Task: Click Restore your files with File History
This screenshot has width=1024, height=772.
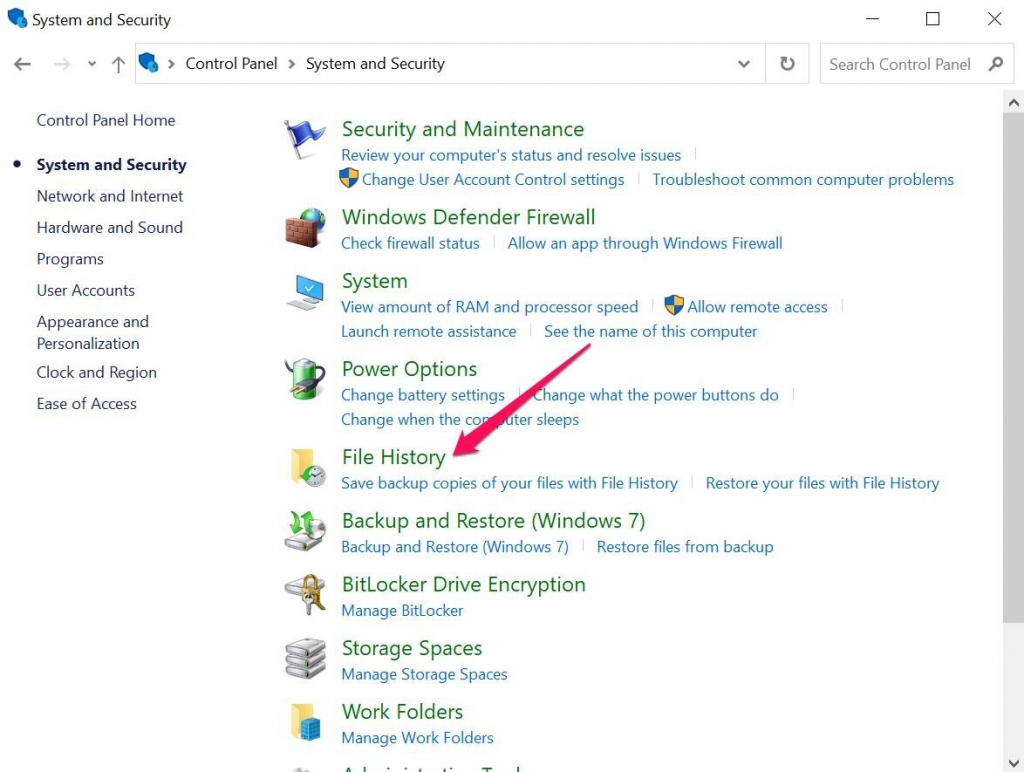Action: (x=822, y=483)
